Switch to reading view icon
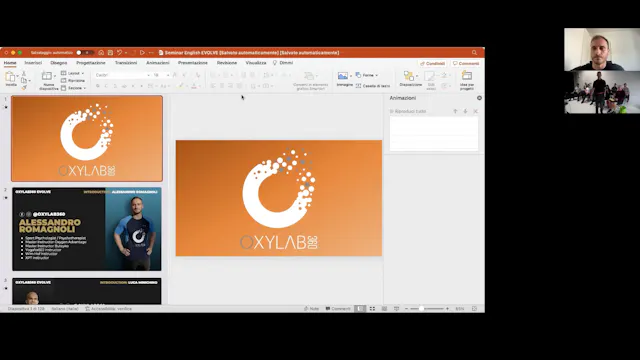This screenshot has width=640, height=360. (384, 309)
